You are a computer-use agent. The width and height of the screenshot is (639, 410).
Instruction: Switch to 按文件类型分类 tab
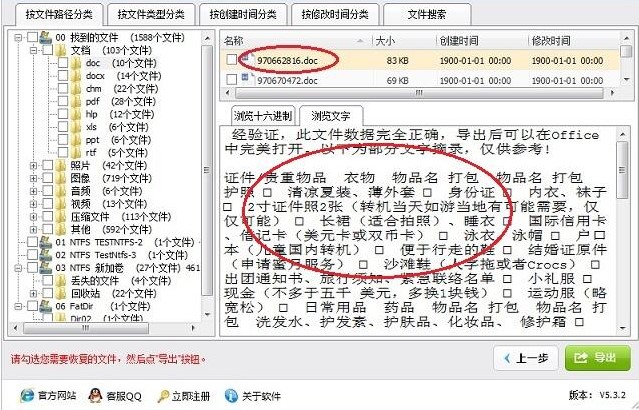click(x=151, y=15)
